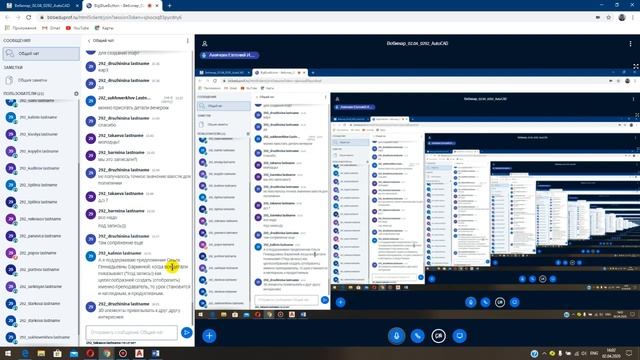
Task: Select the Общий чат entry in the sidebar
Action: pyautogui.click(x=41, y=53)
